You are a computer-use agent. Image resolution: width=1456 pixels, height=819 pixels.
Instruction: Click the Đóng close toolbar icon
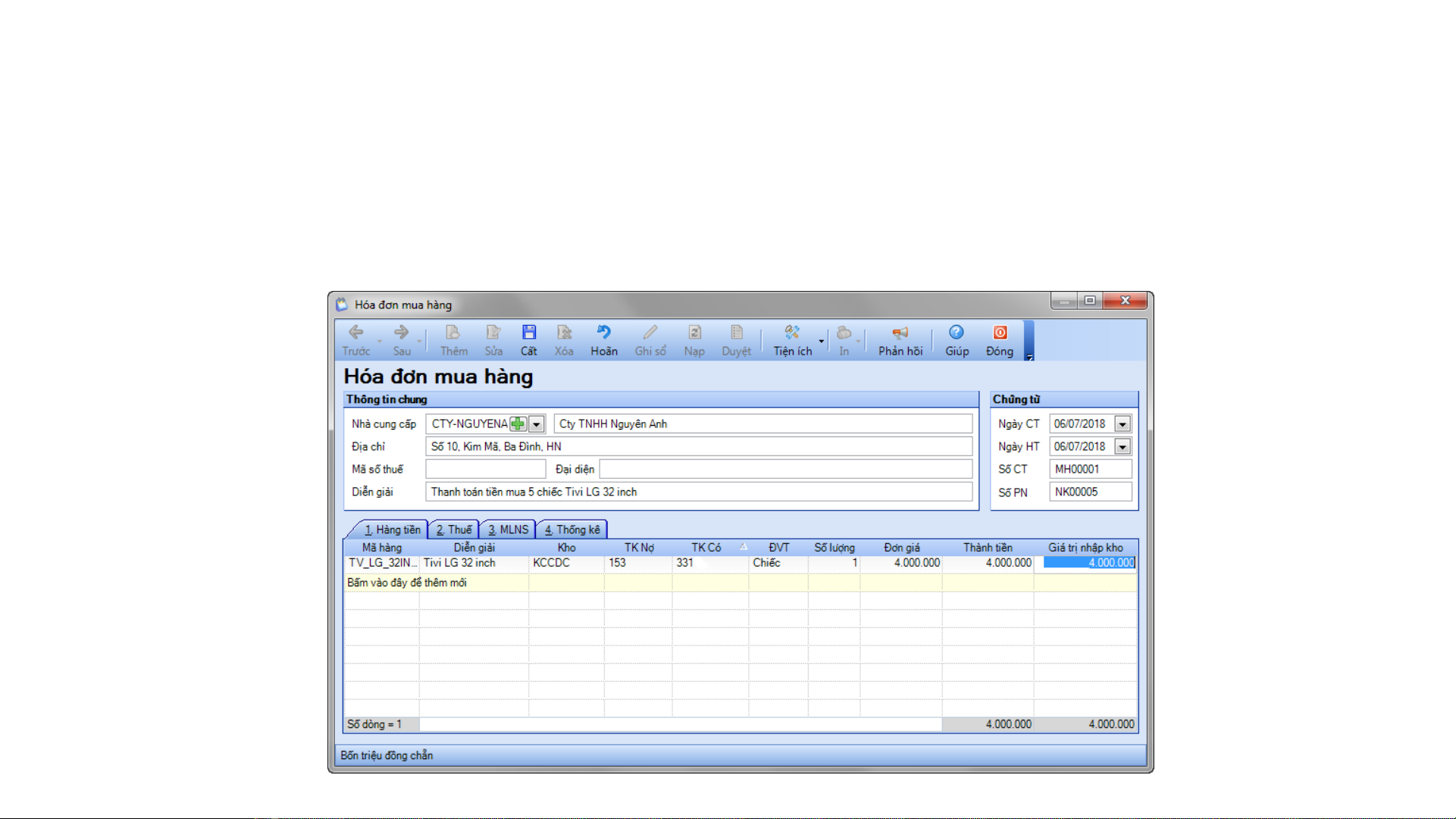pos(1000,333)
